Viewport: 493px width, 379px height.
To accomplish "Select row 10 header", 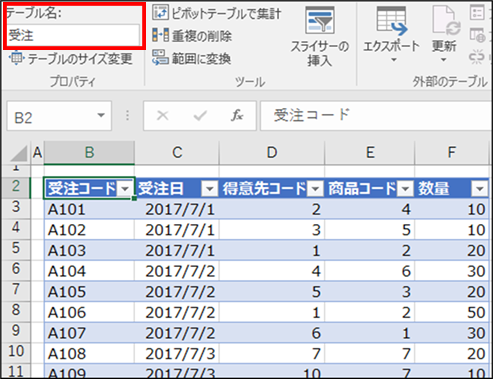I will click(x=16, y=352).
